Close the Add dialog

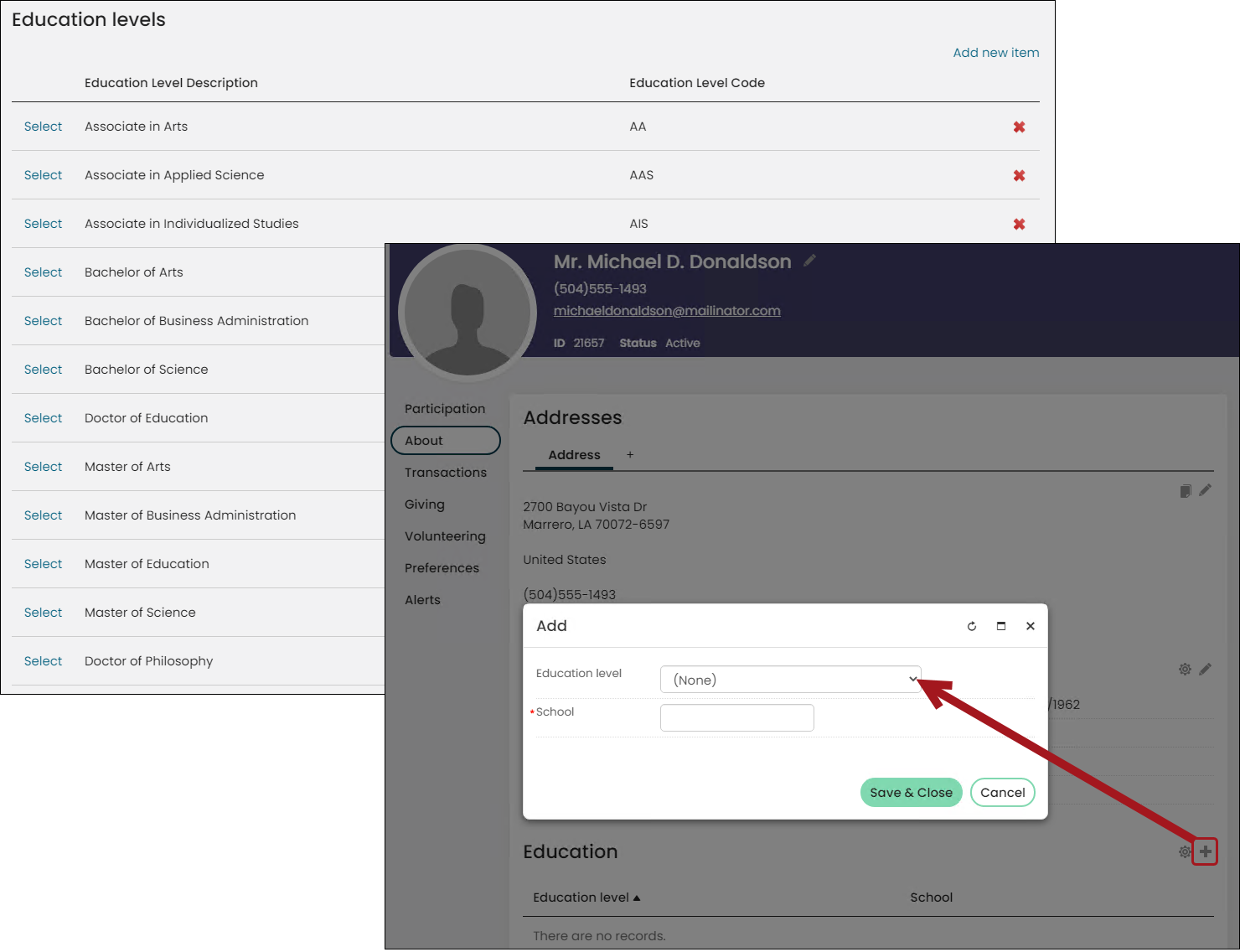[x=1031, y=626]
